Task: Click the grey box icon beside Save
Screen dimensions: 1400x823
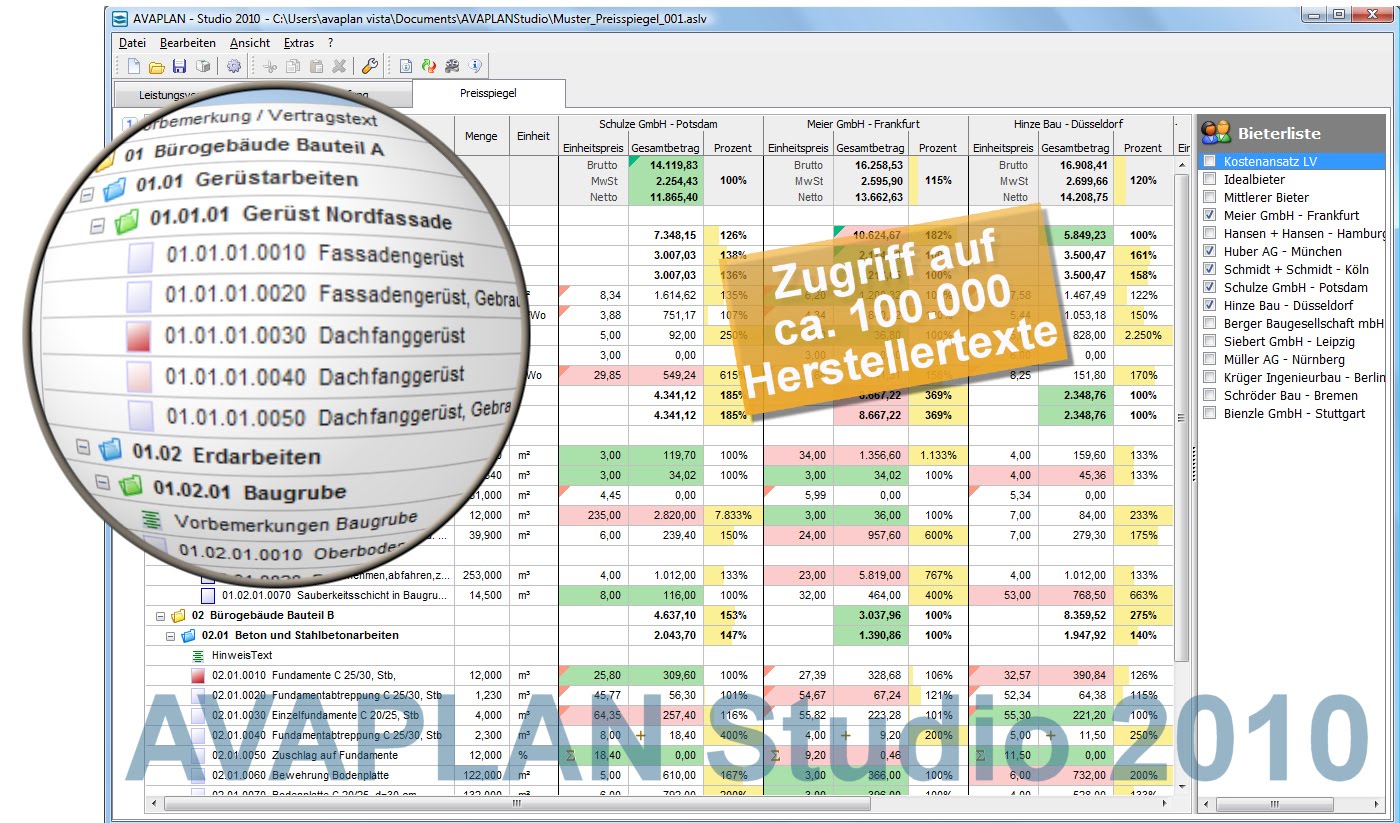Action: pyautogui.click(x=203, y=67)
